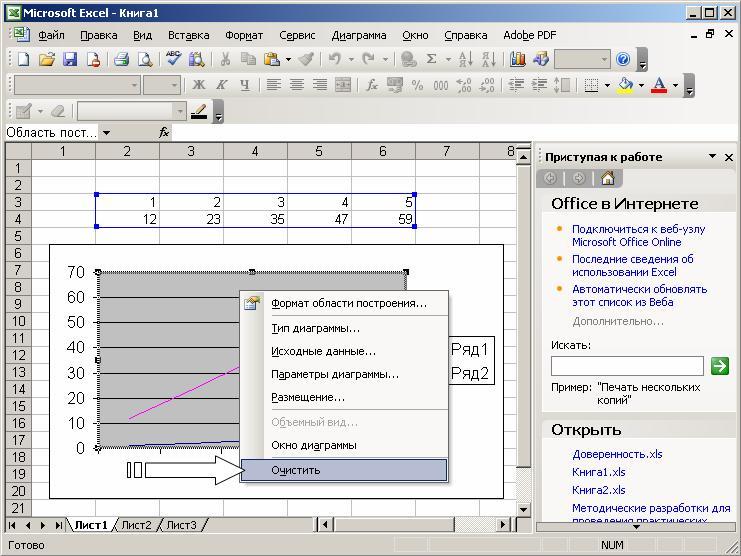
Task: Click the Open folder icon
Action: point(46,60)
